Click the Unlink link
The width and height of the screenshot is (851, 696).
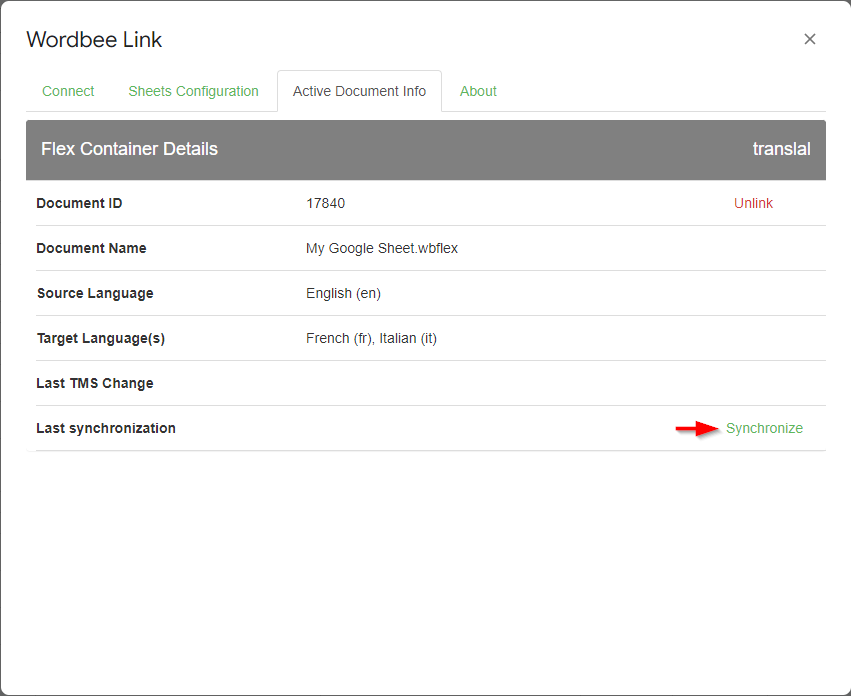pos(753,203)
